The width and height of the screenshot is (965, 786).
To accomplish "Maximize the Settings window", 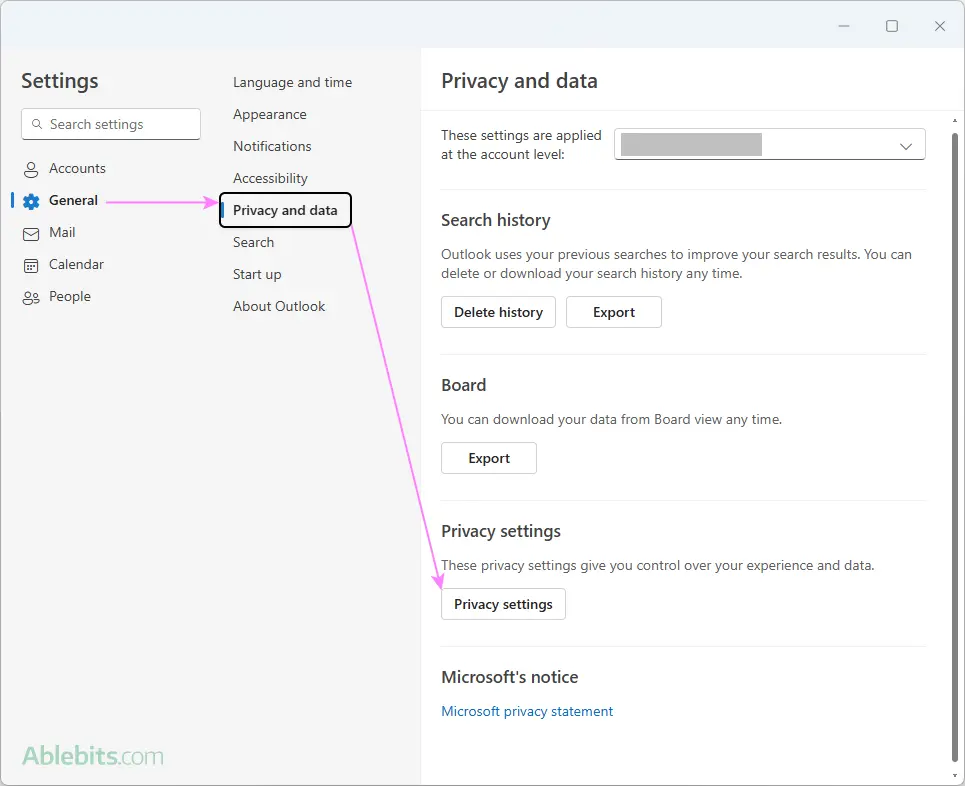I will pos(892,26).
